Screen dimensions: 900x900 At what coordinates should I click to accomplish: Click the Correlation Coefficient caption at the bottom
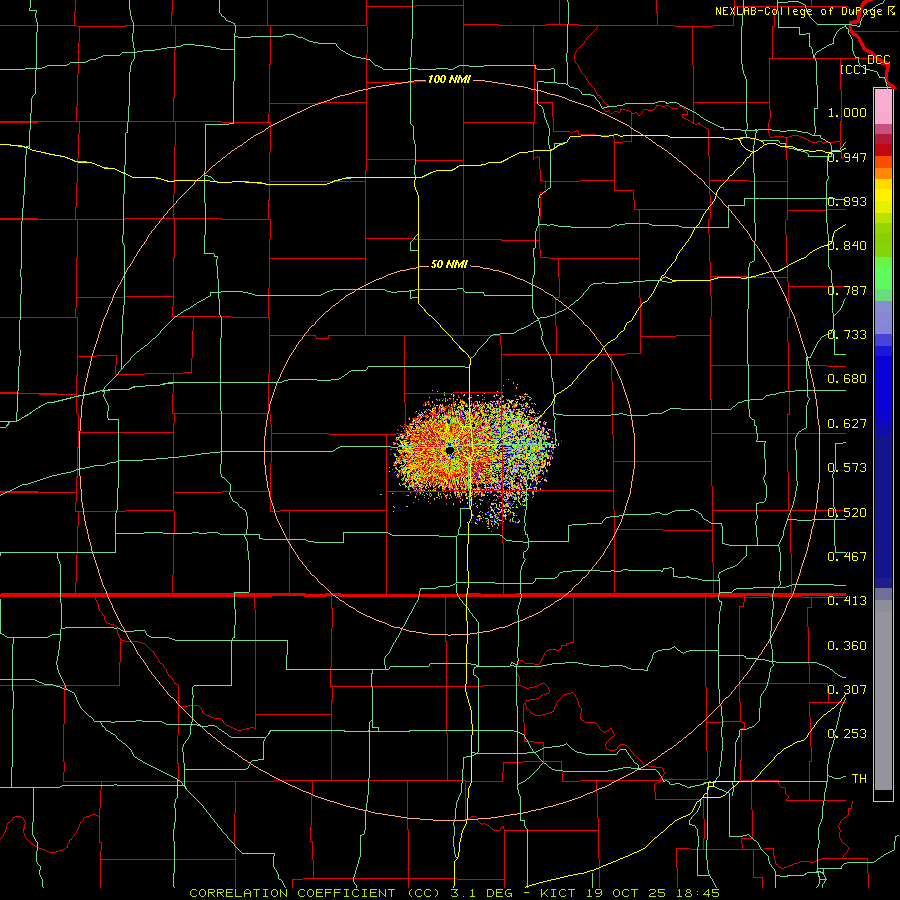(455, 893)
